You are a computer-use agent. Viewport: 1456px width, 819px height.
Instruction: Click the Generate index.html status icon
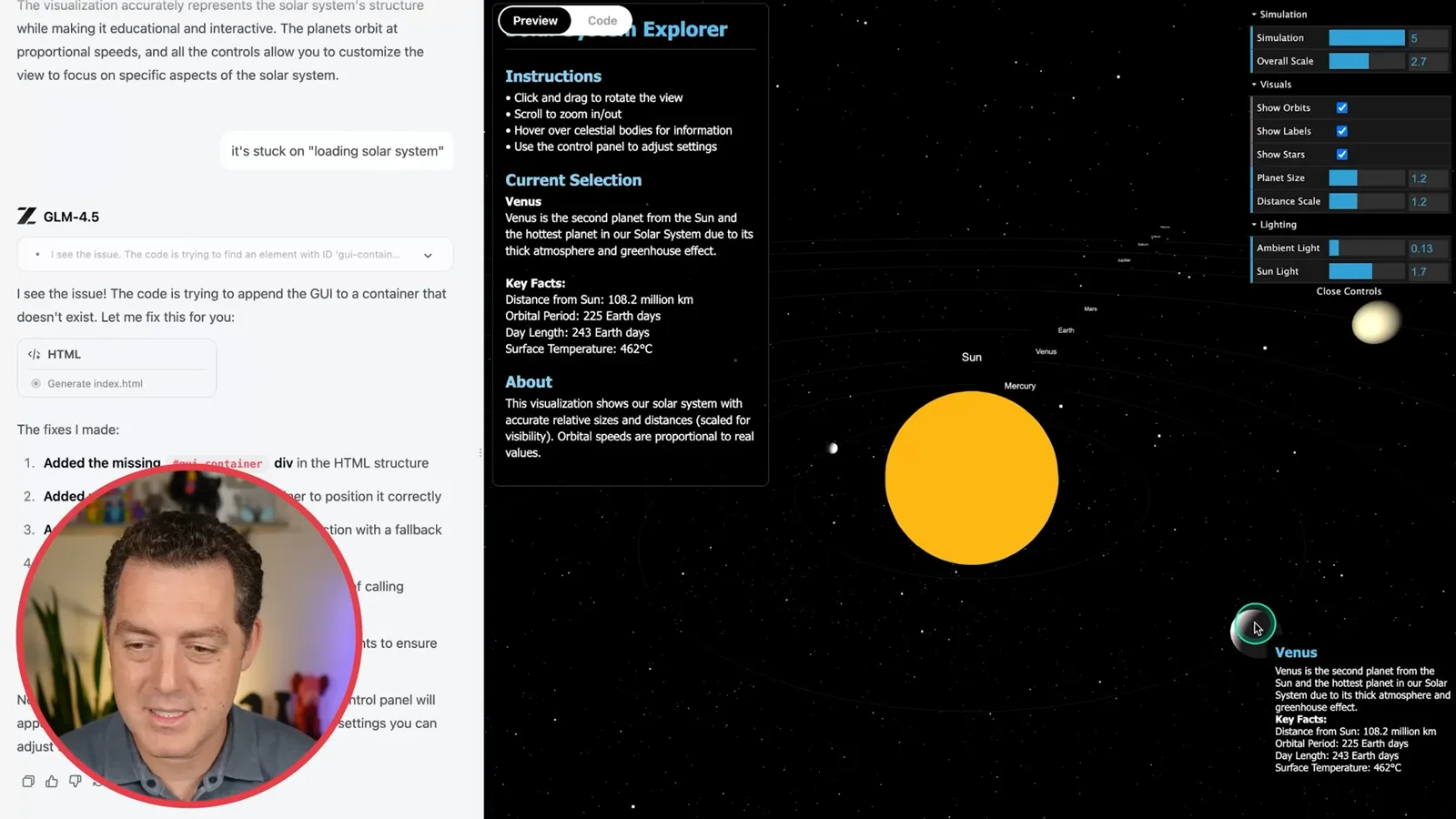click(36, 383)
